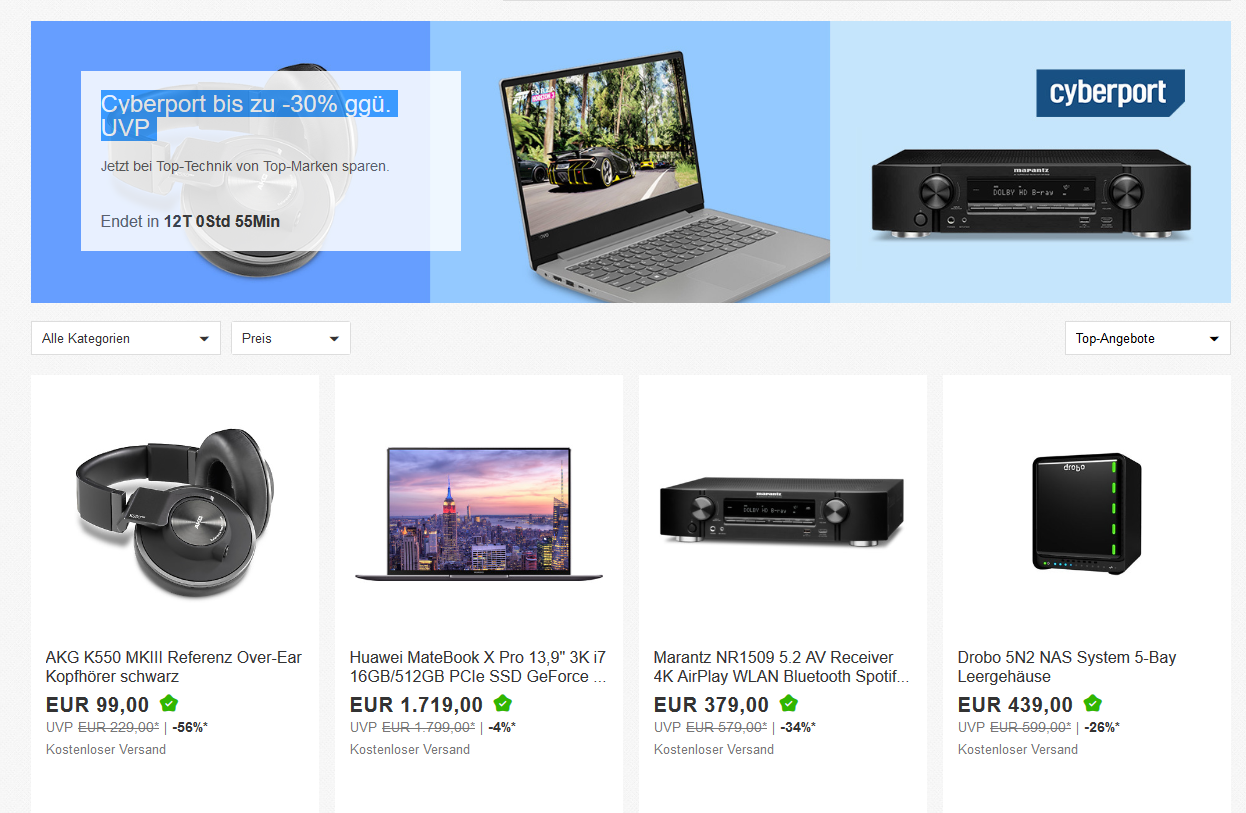Click the green badge next to EUR 439,00
Screen dimensions: 1246x813
point(1093,704)
